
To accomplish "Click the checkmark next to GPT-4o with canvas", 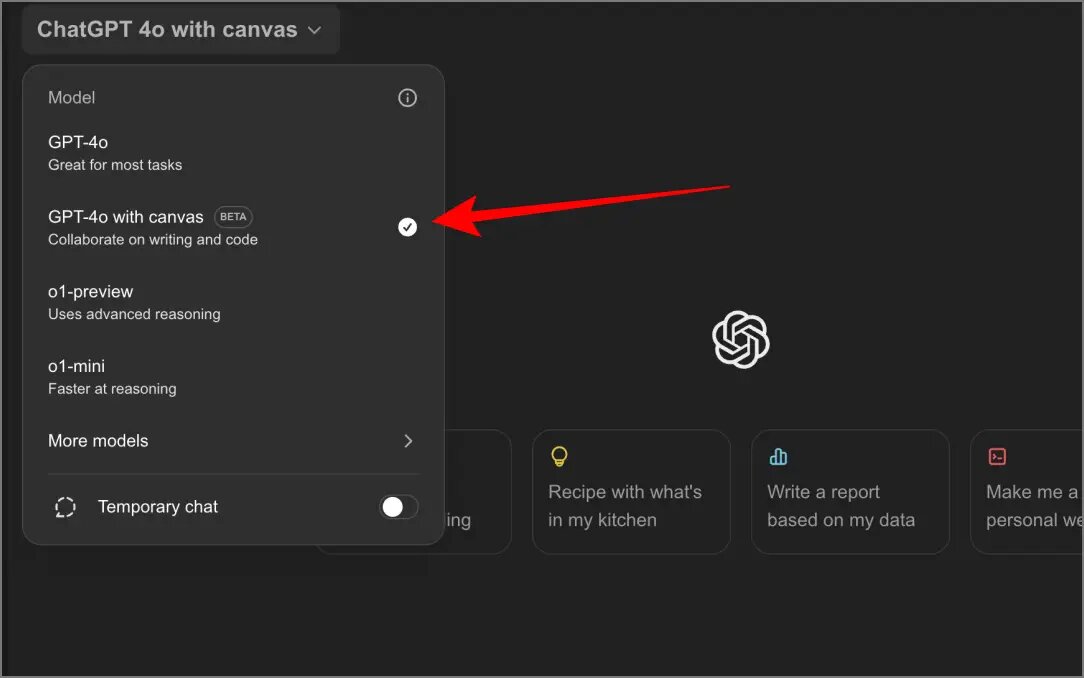I will point(407,227).
